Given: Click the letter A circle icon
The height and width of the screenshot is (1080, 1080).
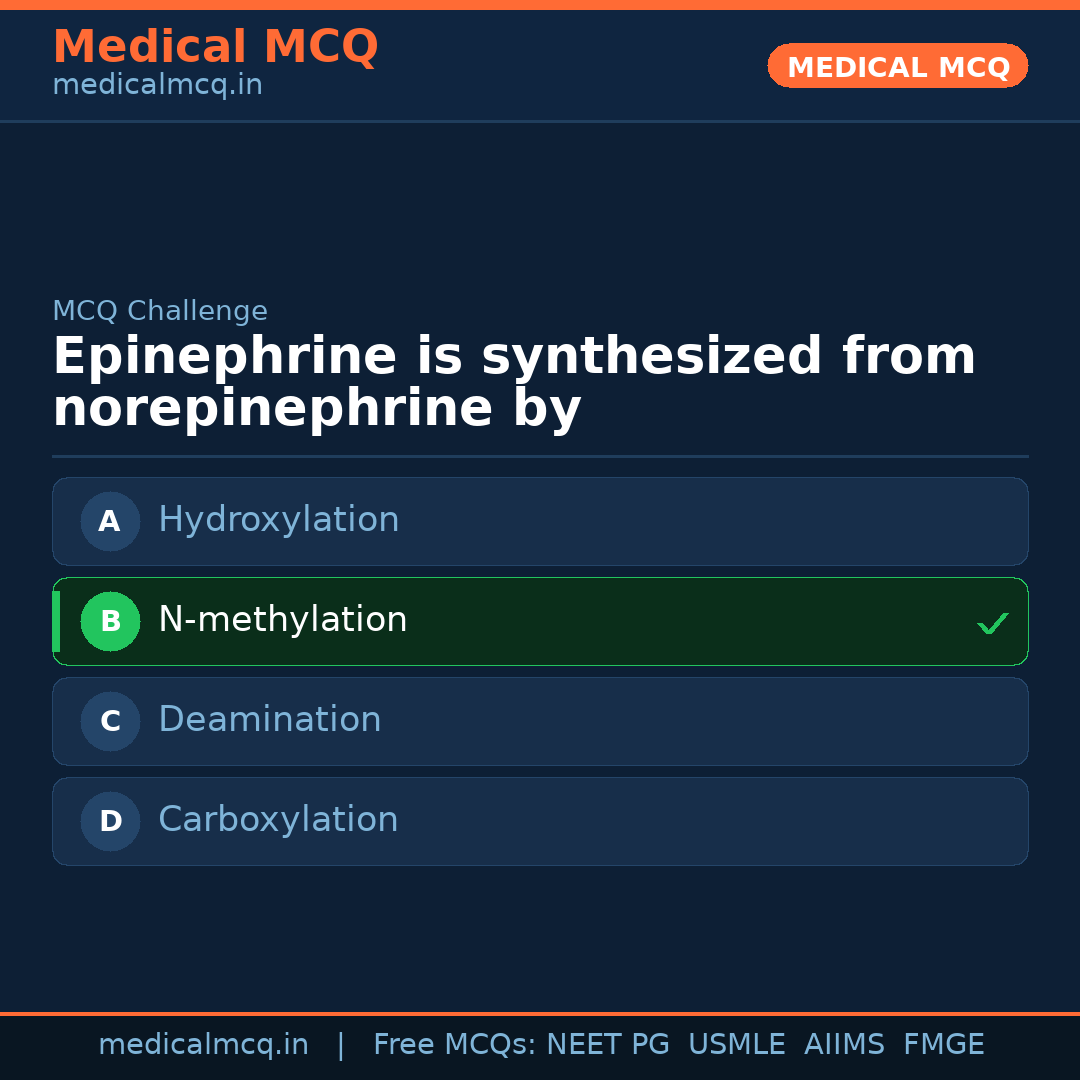Looking at the screenshot, I should tap(110, 521).
